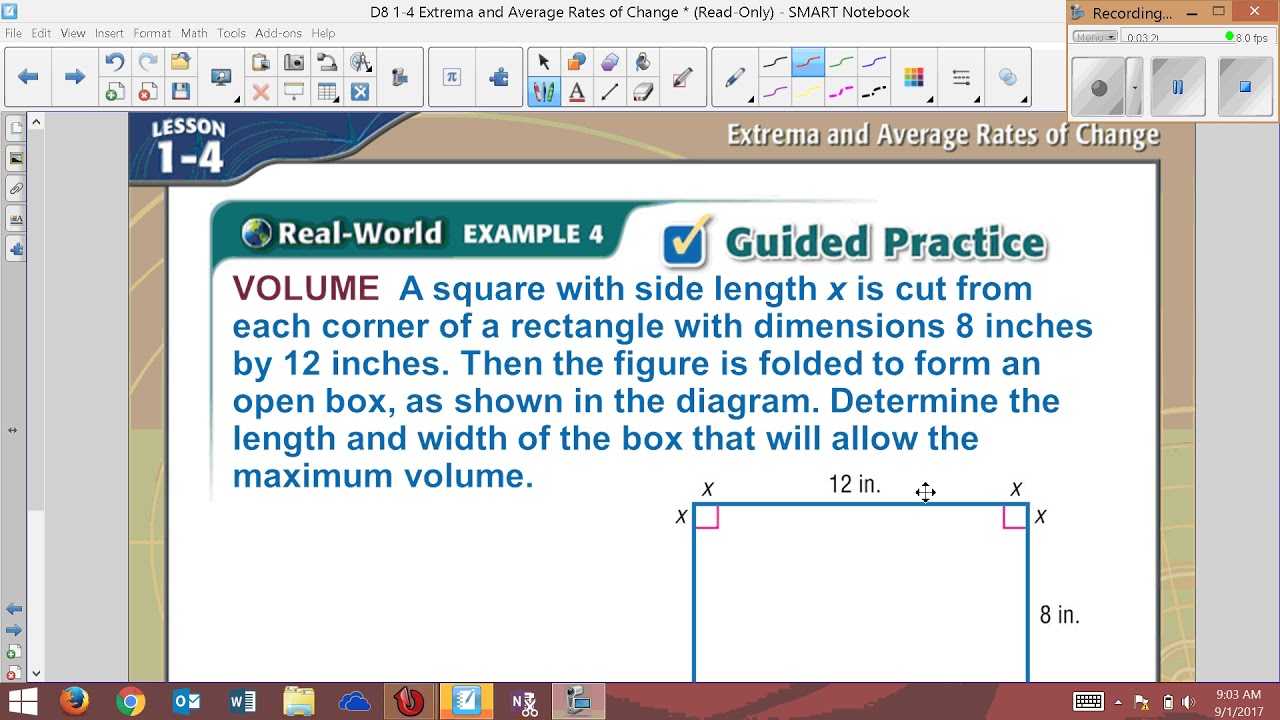Delete the current page with red x page icon
The width and height of the screenshot is (1280, 720).
click(147, 92)
